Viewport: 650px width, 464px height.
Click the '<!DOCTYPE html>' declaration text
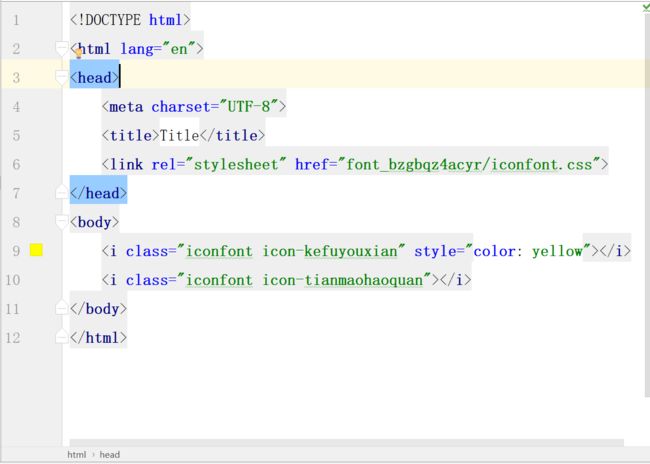[x=130, y=20]
